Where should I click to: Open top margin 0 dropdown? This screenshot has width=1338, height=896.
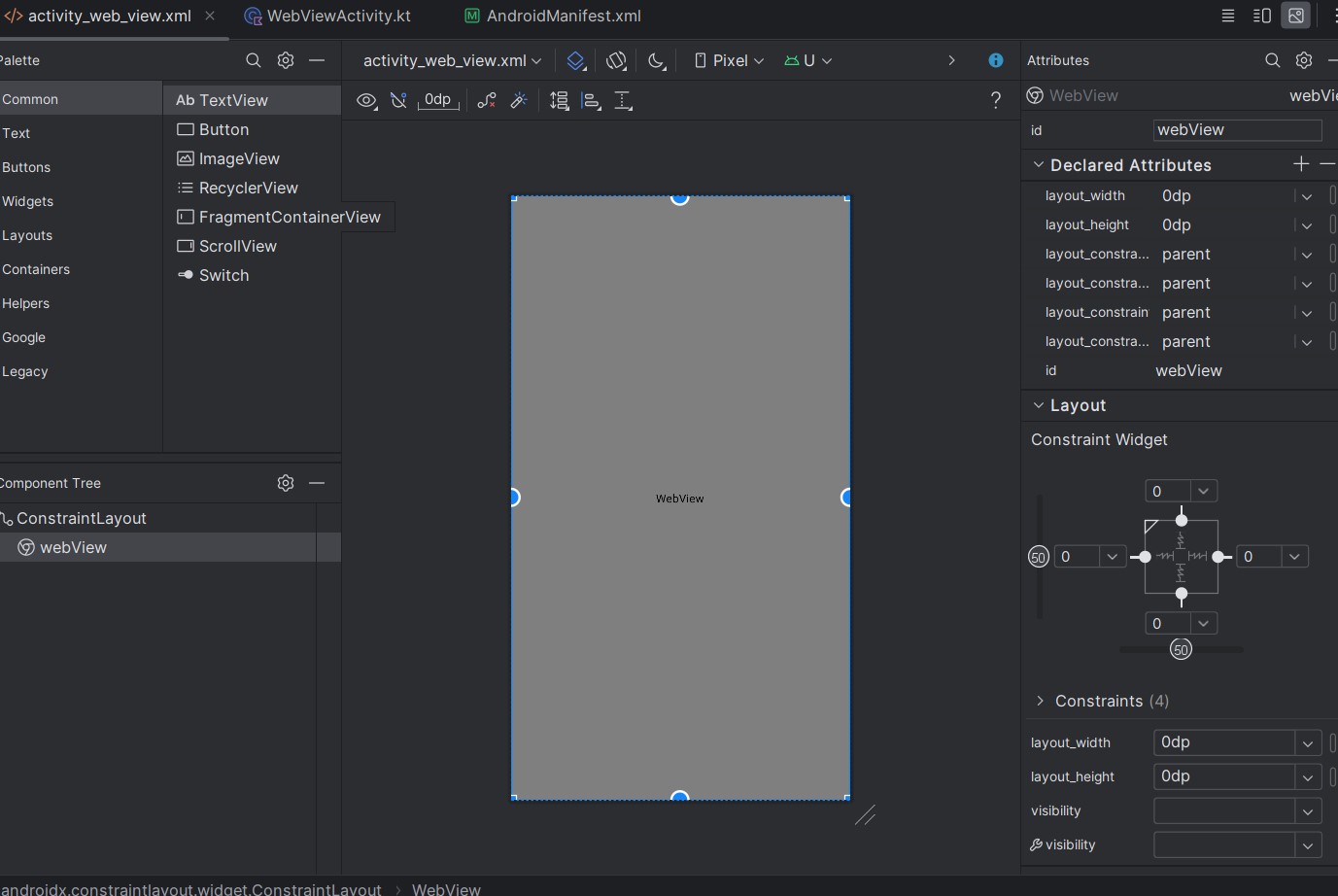point(1204,491)
